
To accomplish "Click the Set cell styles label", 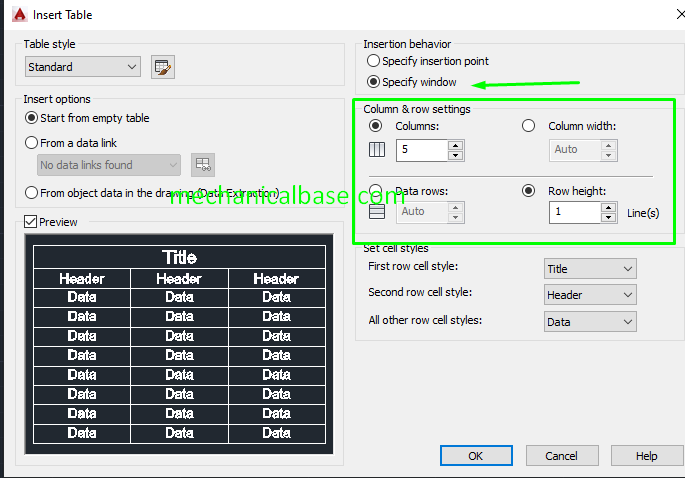I will click(x=396, y=248).
